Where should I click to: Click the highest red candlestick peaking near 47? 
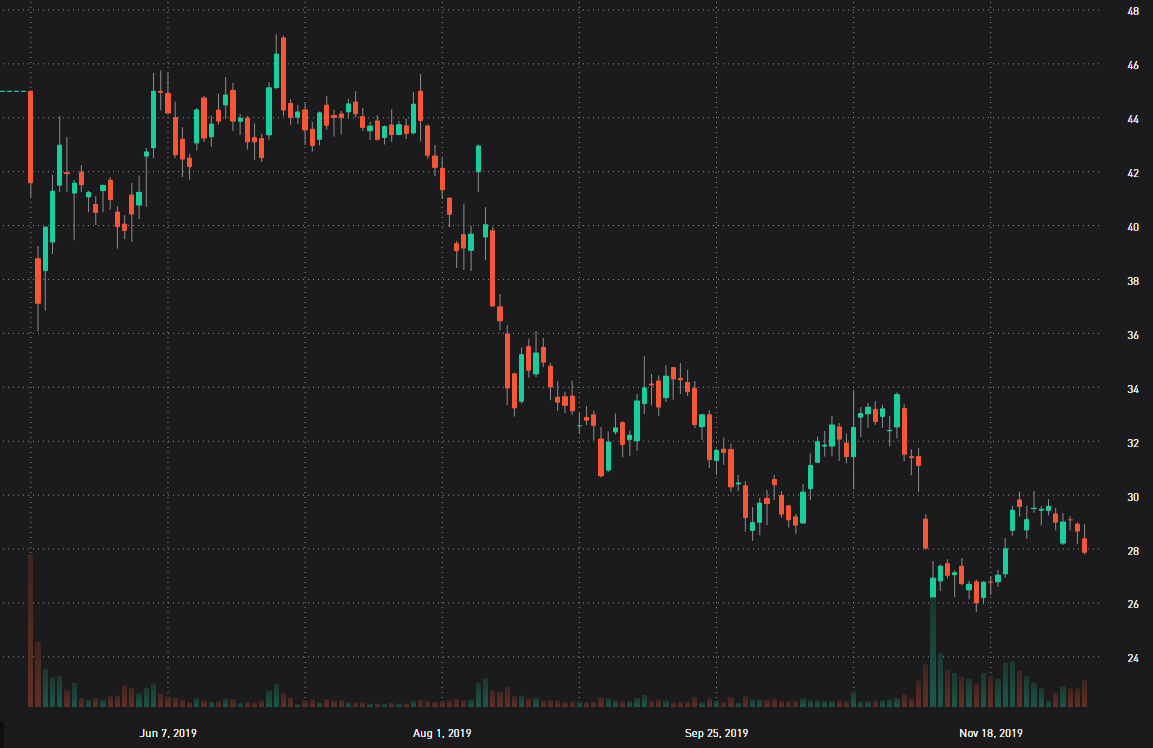[283, 74]
